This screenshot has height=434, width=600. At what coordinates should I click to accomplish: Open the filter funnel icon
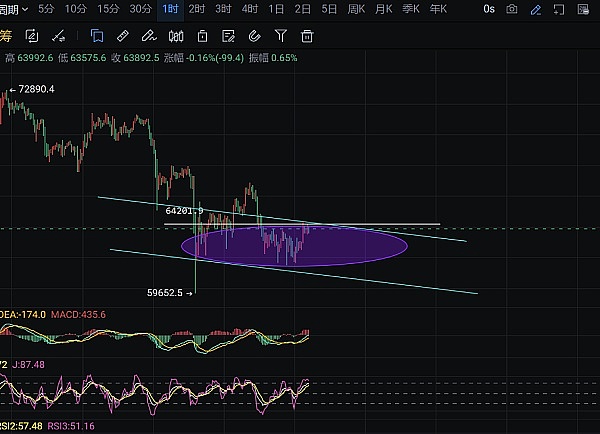(280, 35)
